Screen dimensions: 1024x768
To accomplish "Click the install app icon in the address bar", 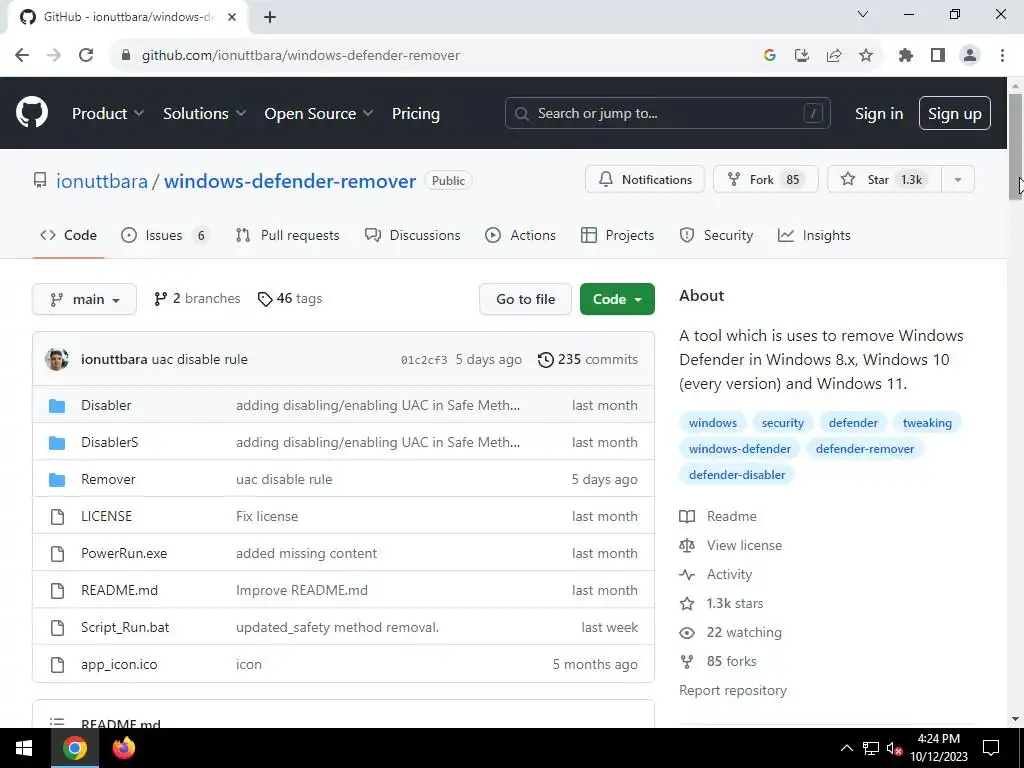I will click(802, 56).
